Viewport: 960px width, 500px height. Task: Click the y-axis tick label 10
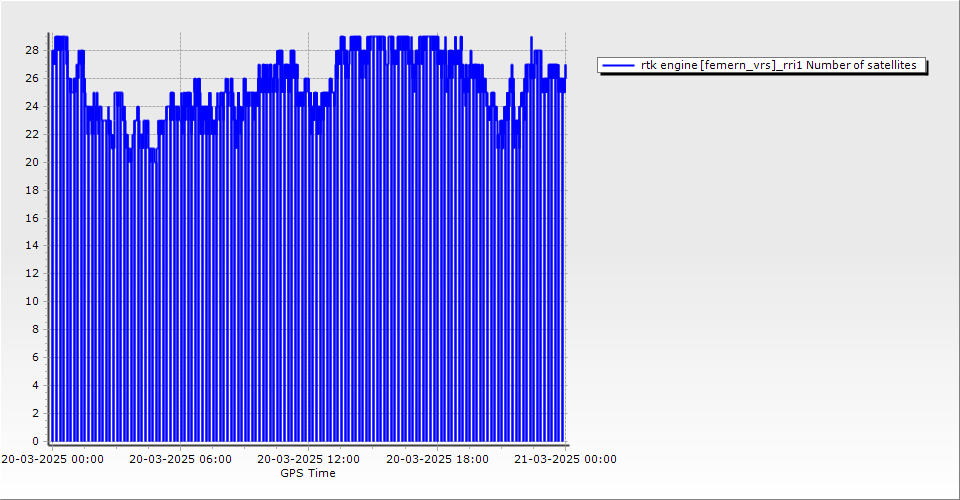coord(32,301)
